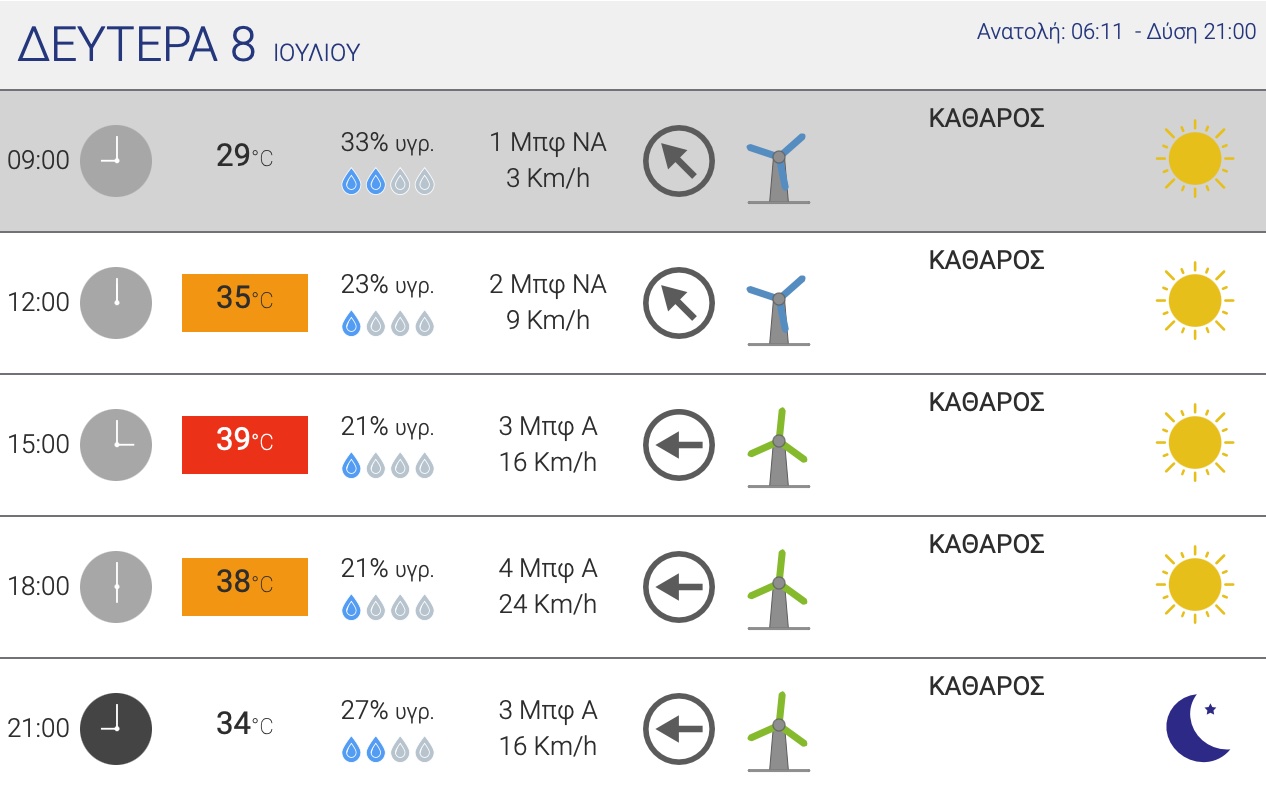Click the humidity droplets in the 21:00 row

[x=388, y=750]
